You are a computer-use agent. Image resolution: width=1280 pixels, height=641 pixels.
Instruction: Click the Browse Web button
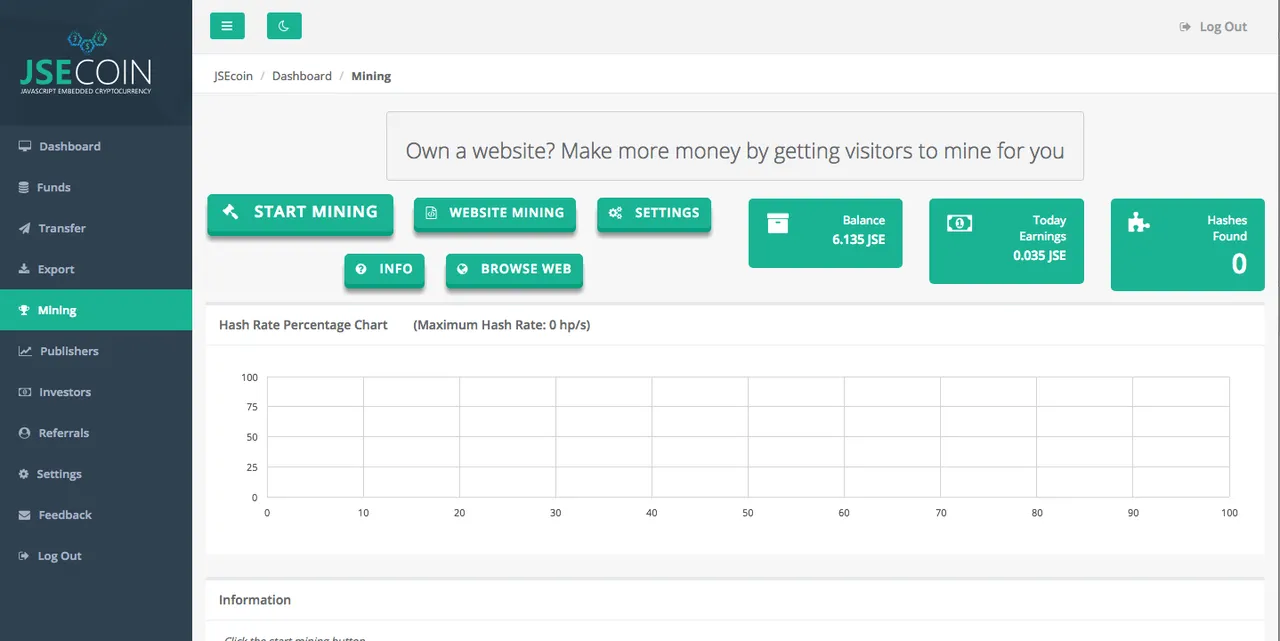click(x=514, y=270)
